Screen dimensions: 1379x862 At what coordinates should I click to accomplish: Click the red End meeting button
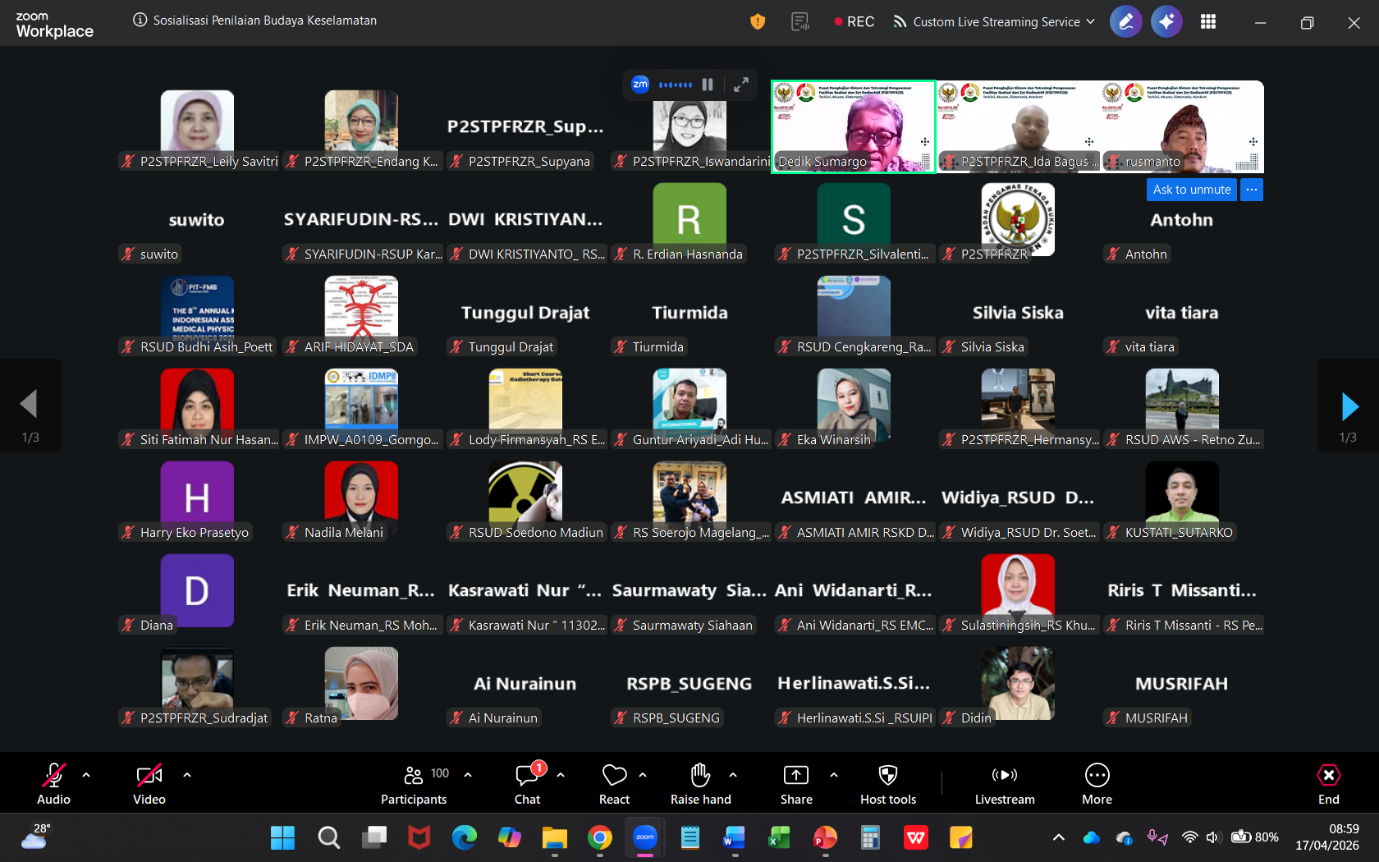click(1328, 784)
